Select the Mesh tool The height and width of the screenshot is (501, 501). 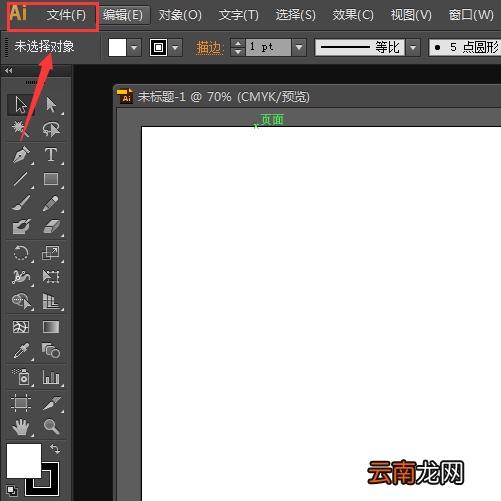click(21, 327)
